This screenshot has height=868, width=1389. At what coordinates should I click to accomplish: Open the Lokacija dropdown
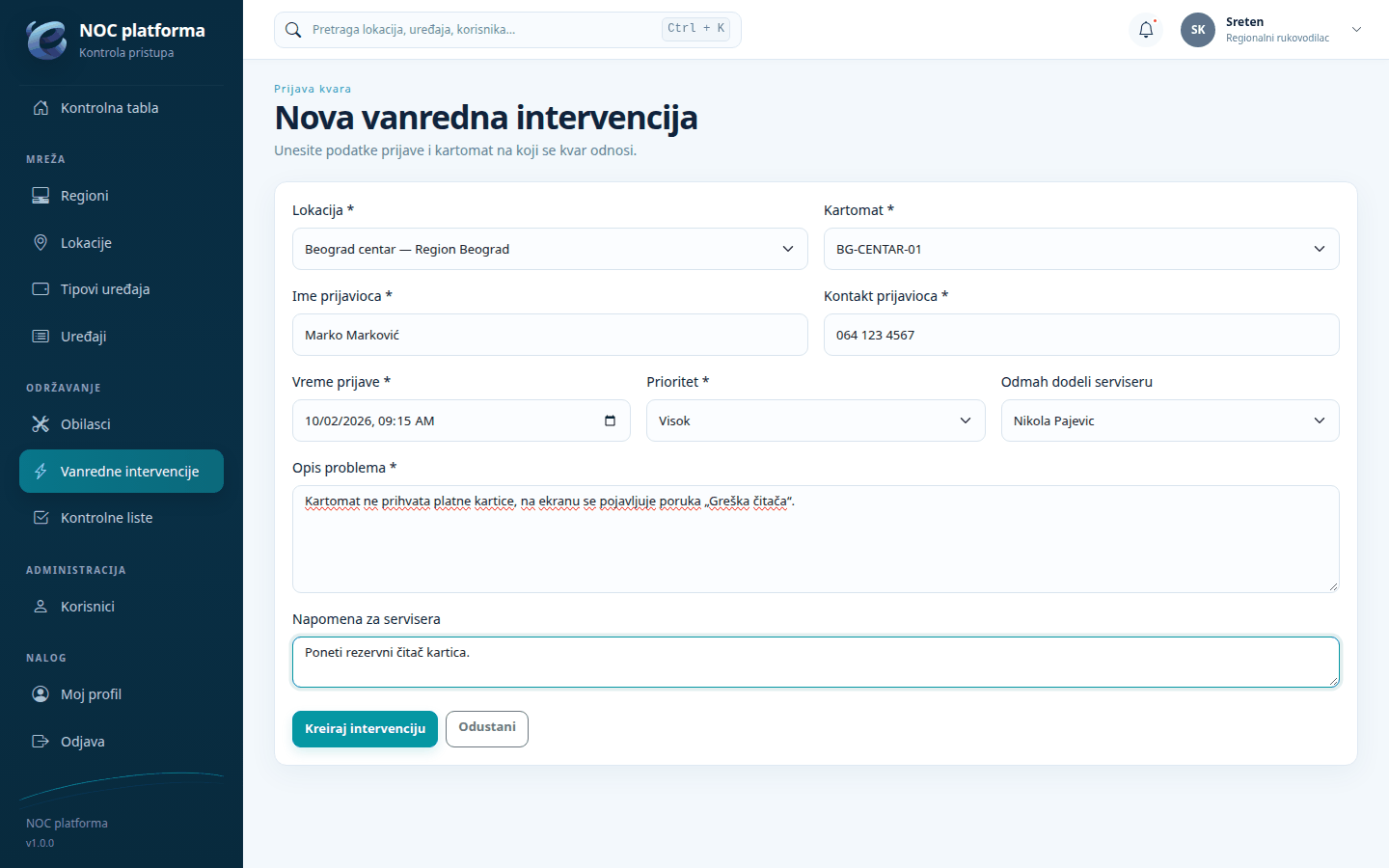pyautogui.click(x=550, y=249)
